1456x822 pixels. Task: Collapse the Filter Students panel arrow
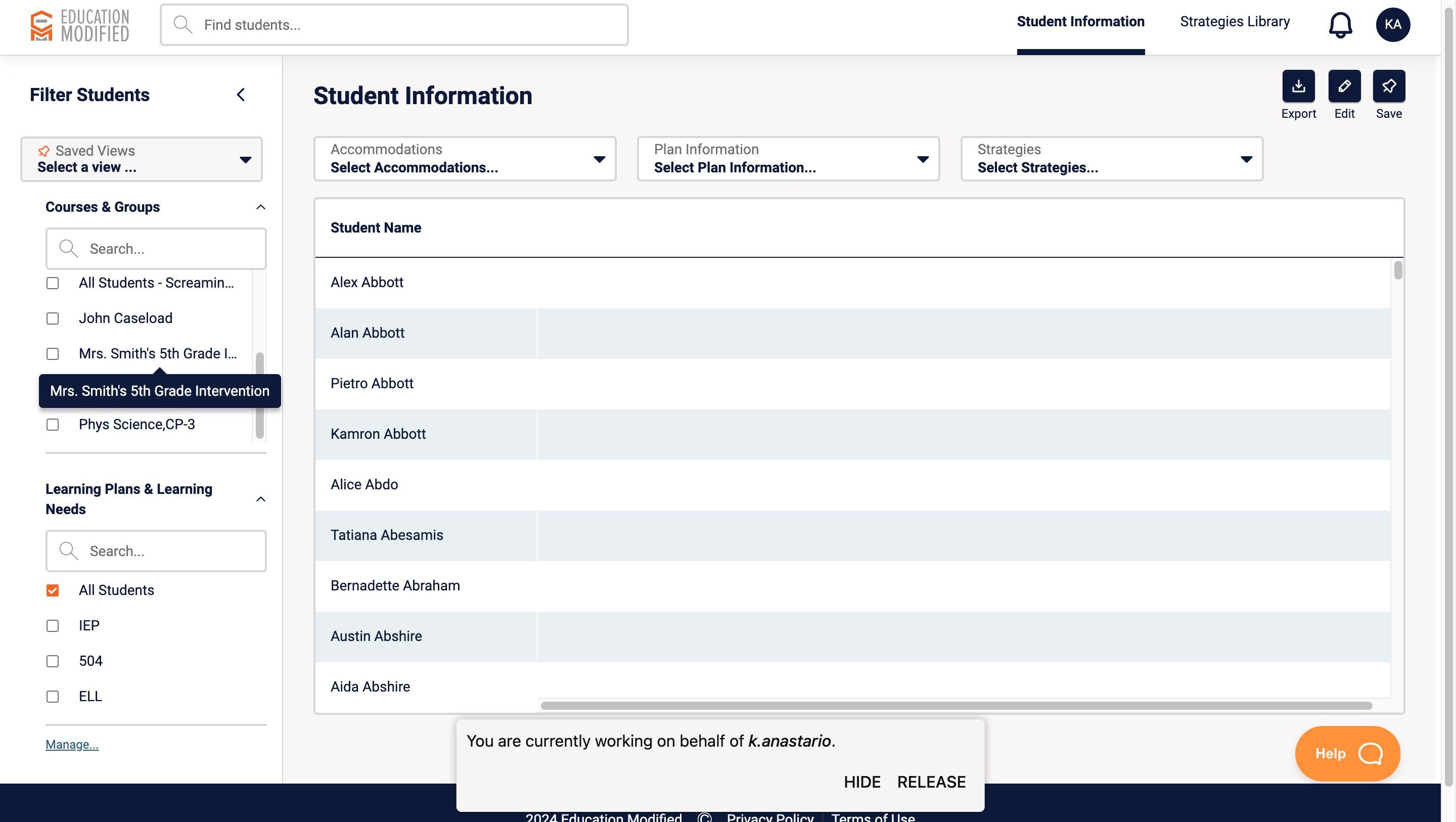pos(241,95)
